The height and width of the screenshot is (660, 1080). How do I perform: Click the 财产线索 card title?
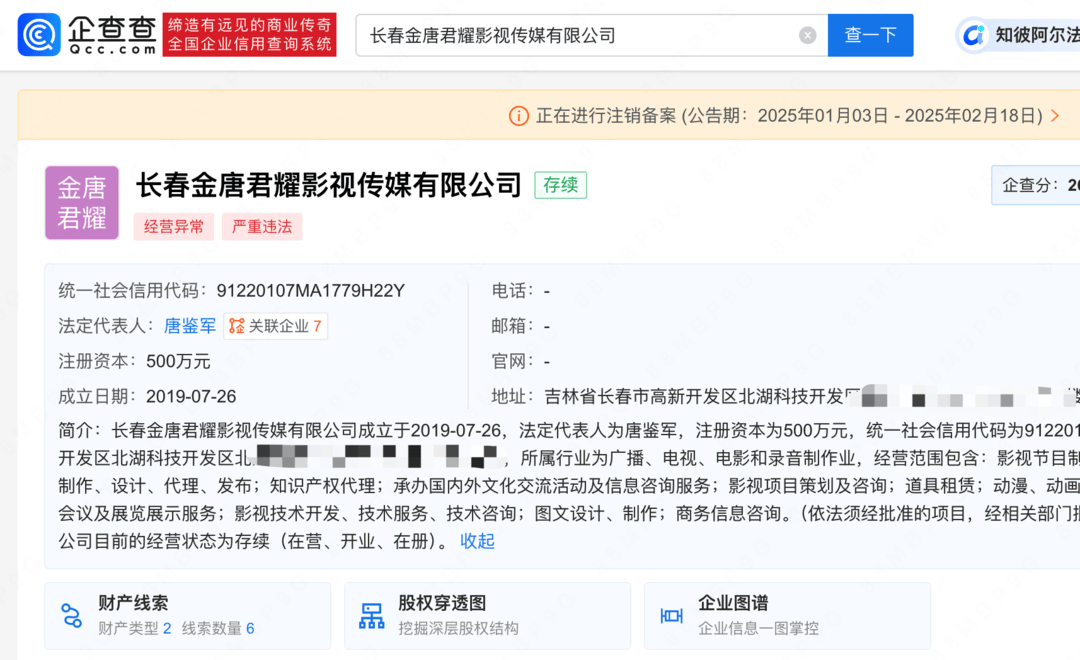[x=133, y=603]
